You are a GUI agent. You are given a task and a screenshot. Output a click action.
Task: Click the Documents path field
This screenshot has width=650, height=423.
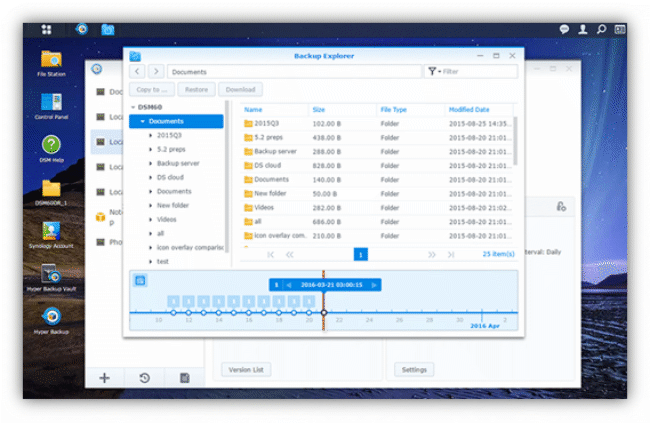294,71
